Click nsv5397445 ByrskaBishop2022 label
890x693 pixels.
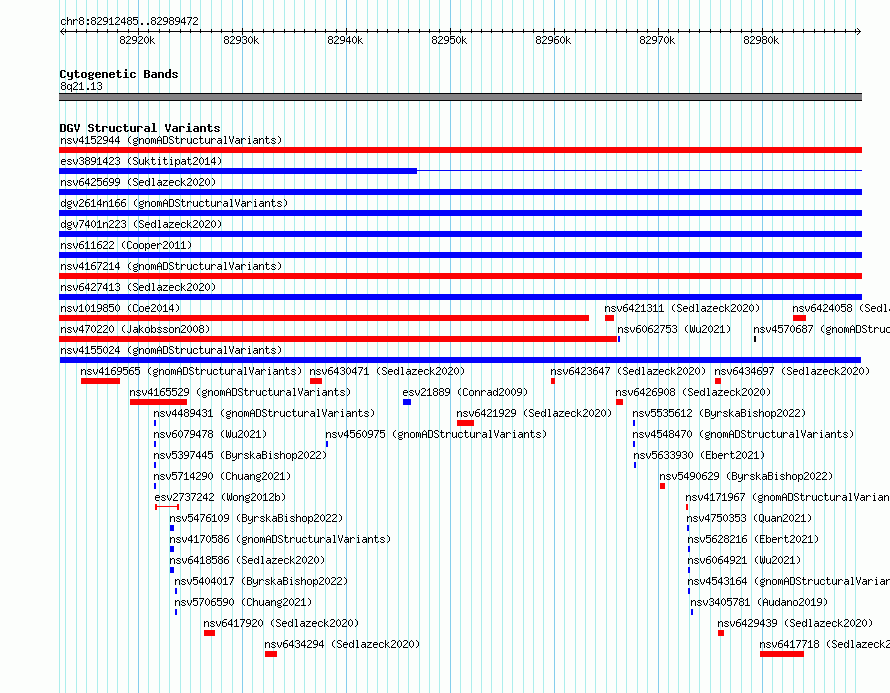tap(240, 455)
